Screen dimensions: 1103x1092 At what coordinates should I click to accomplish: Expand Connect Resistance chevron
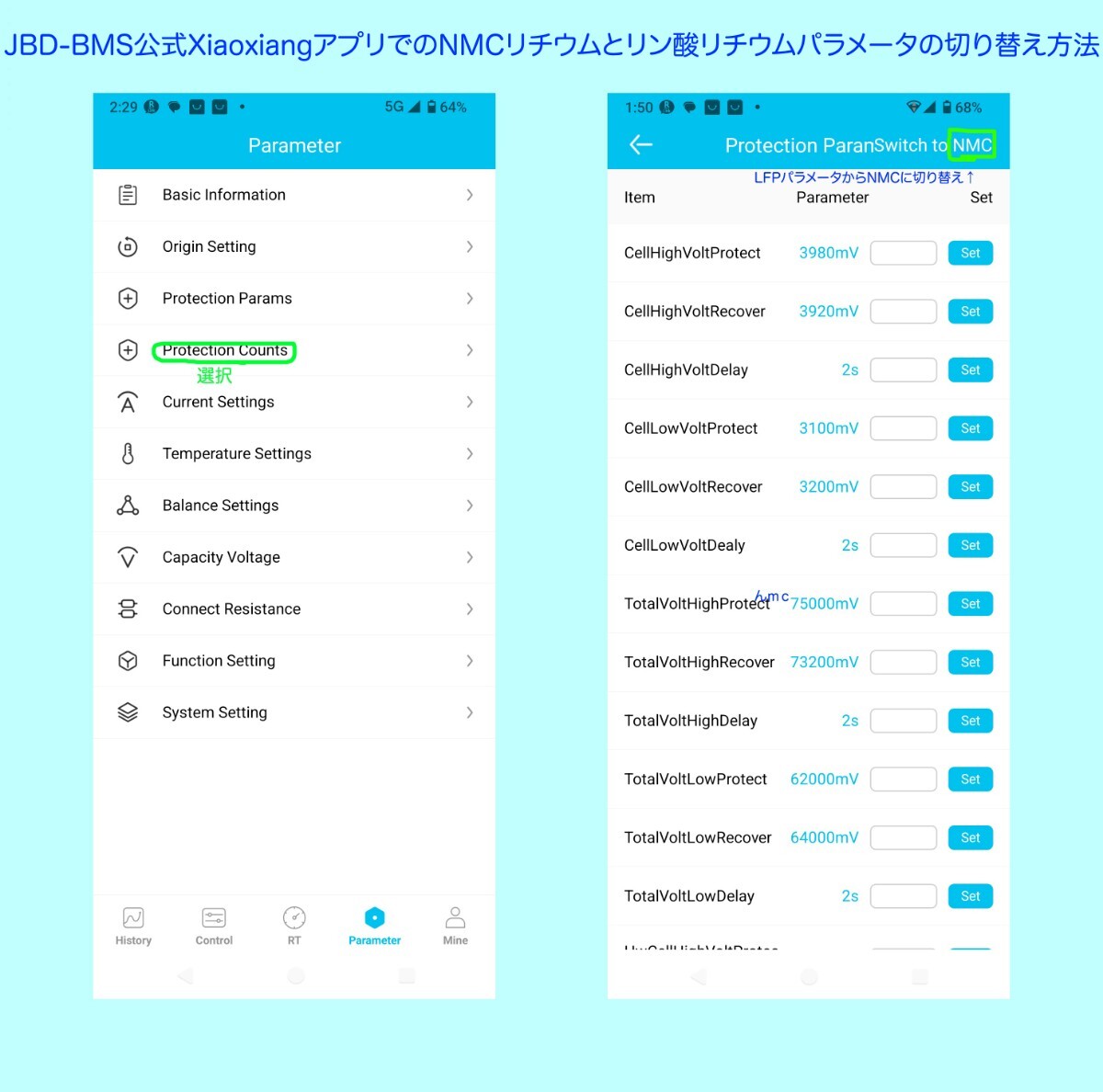coord(470,609)
